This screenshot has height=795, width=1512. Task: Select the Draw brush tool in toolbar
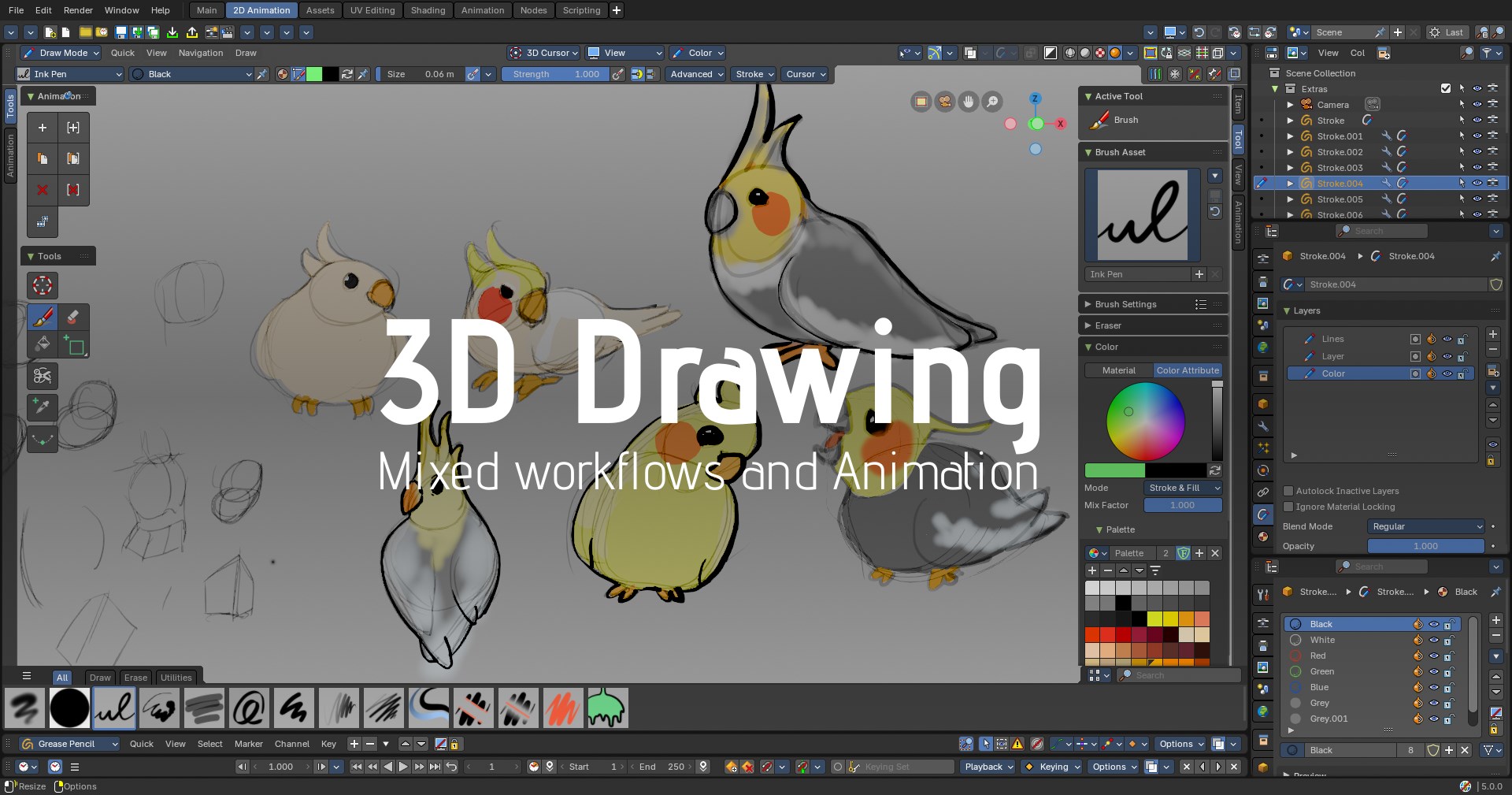tap(43, 318)
